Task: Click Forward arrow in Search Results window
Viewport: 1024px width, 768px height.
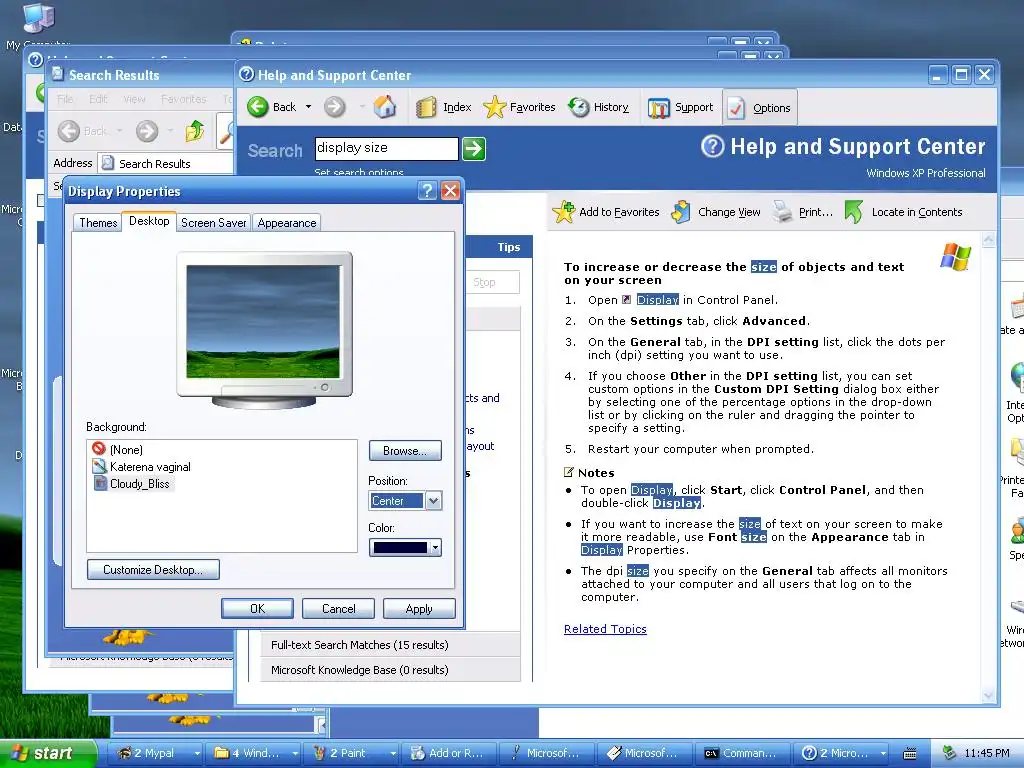Action: [146, 131]
